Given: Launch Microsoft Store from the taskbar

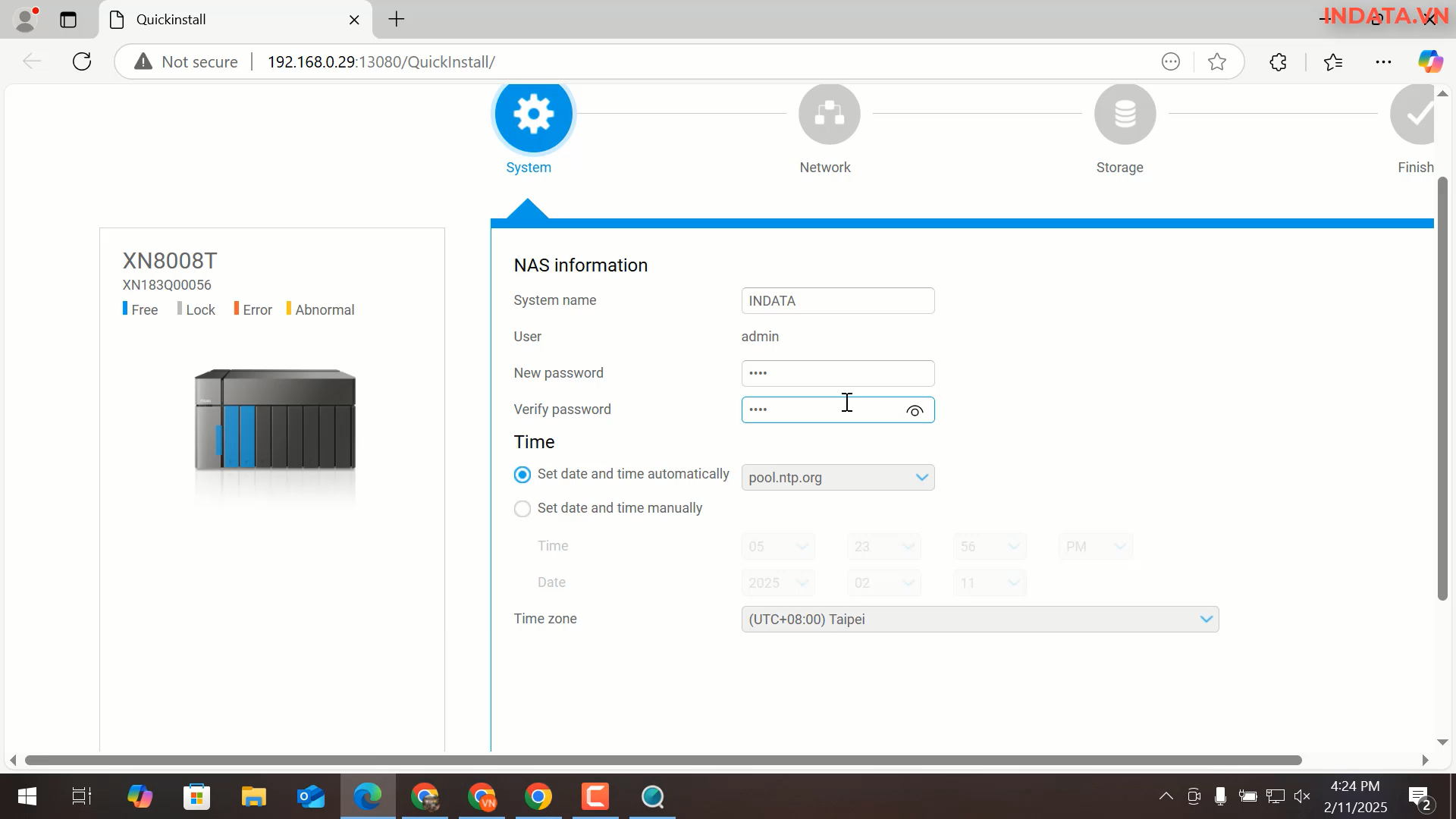Looking at the screenshot, I should tap(197, 796).
